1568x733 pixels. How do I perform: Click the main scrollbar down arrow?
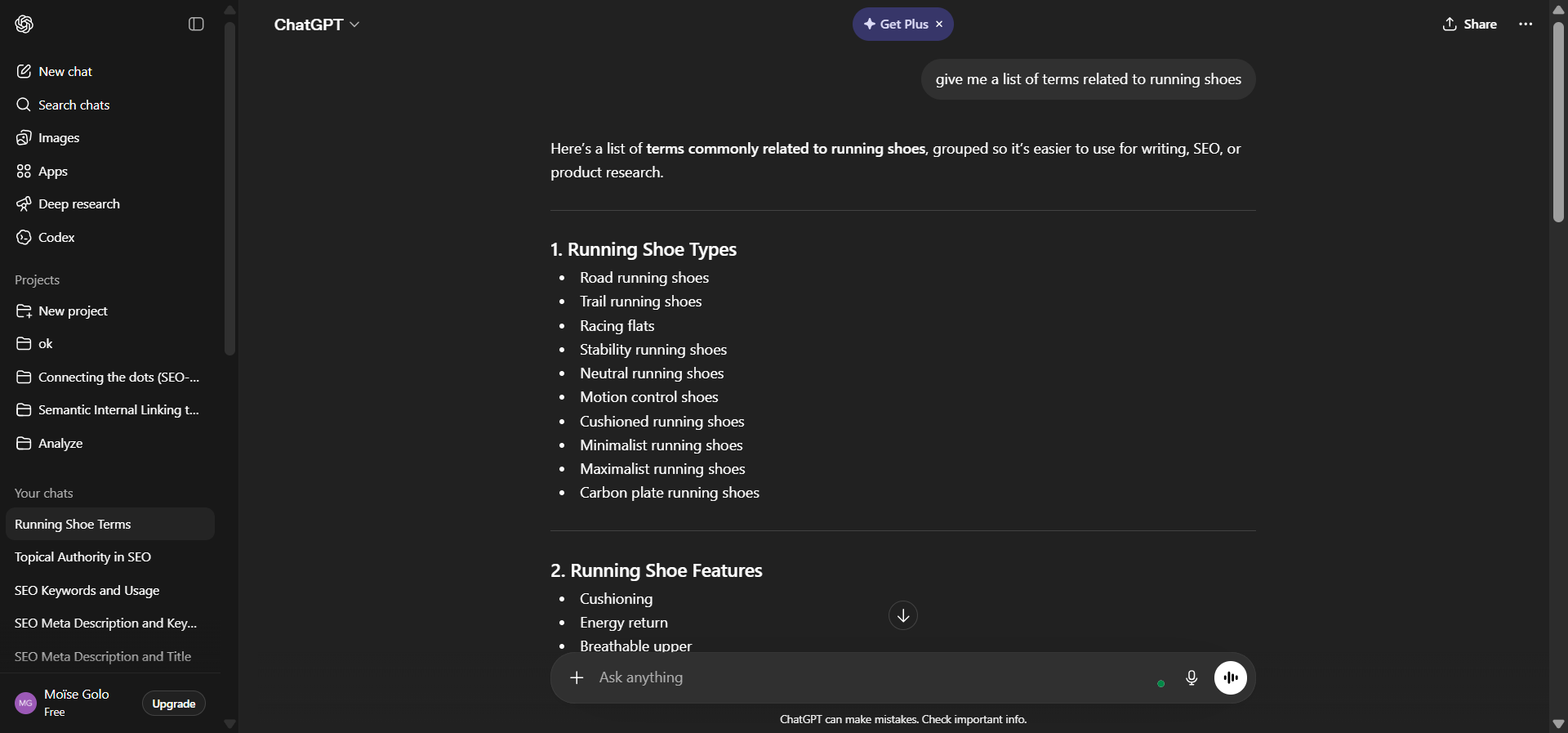pyautogui.click(x=1558, y=724)
